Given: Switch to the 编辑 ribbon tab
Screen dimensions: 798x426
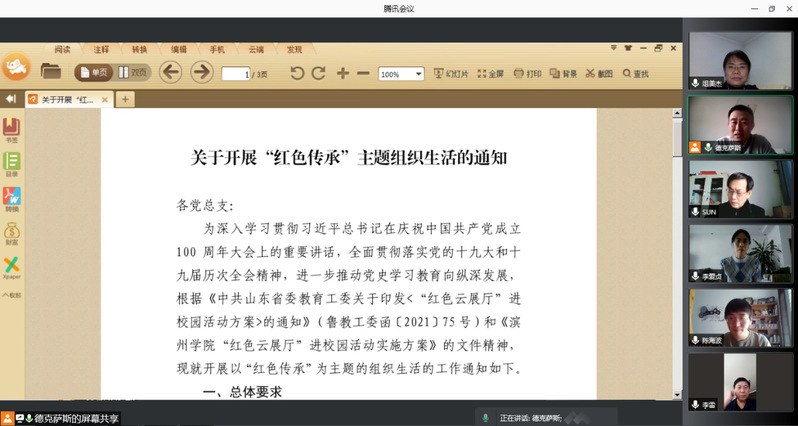Looking at the screenshot, I should [x=179, y=49].
